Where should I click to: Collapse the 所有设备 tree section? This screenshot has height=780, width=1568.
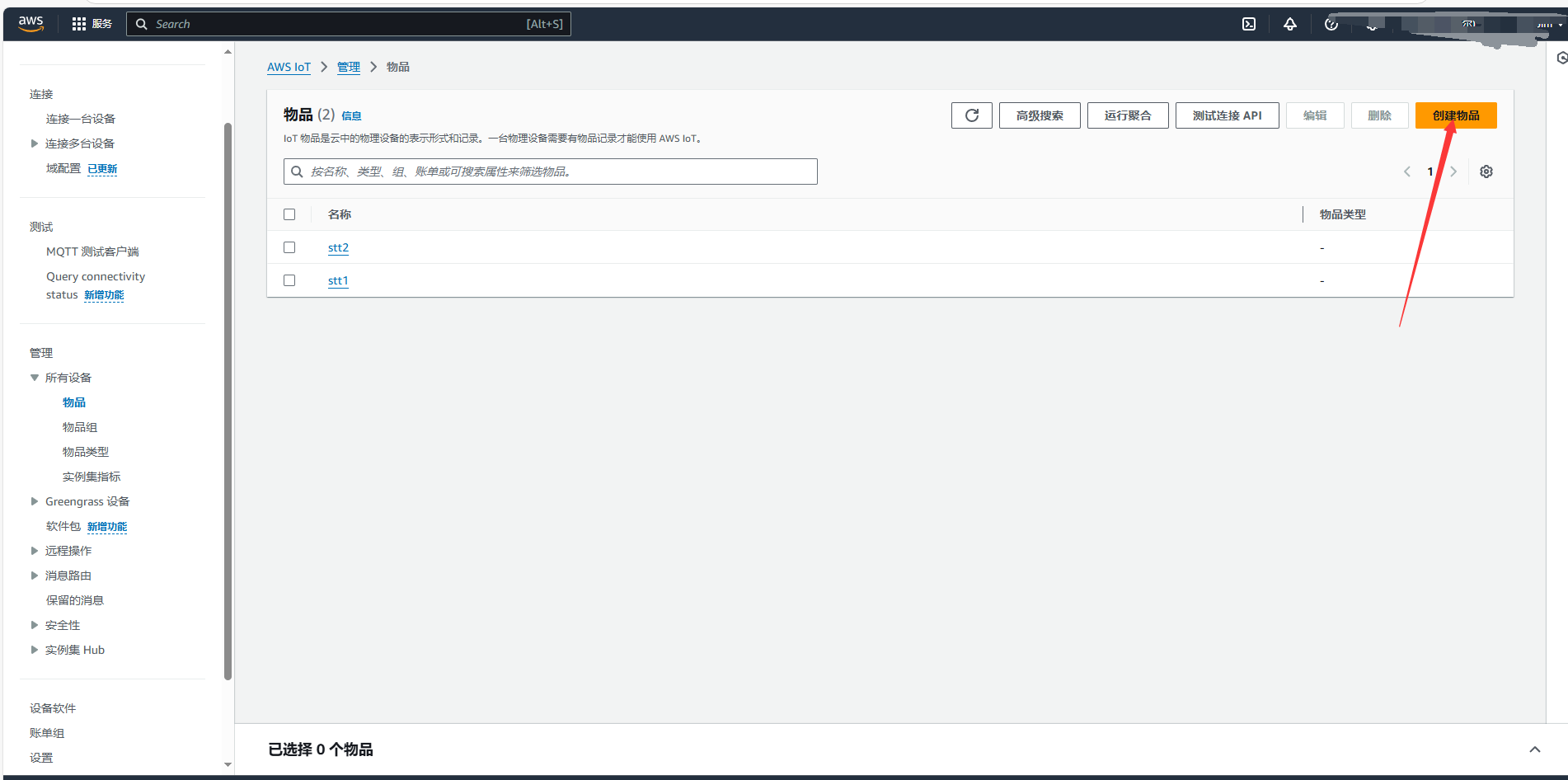pyautogui.click(x=35, y=378)
